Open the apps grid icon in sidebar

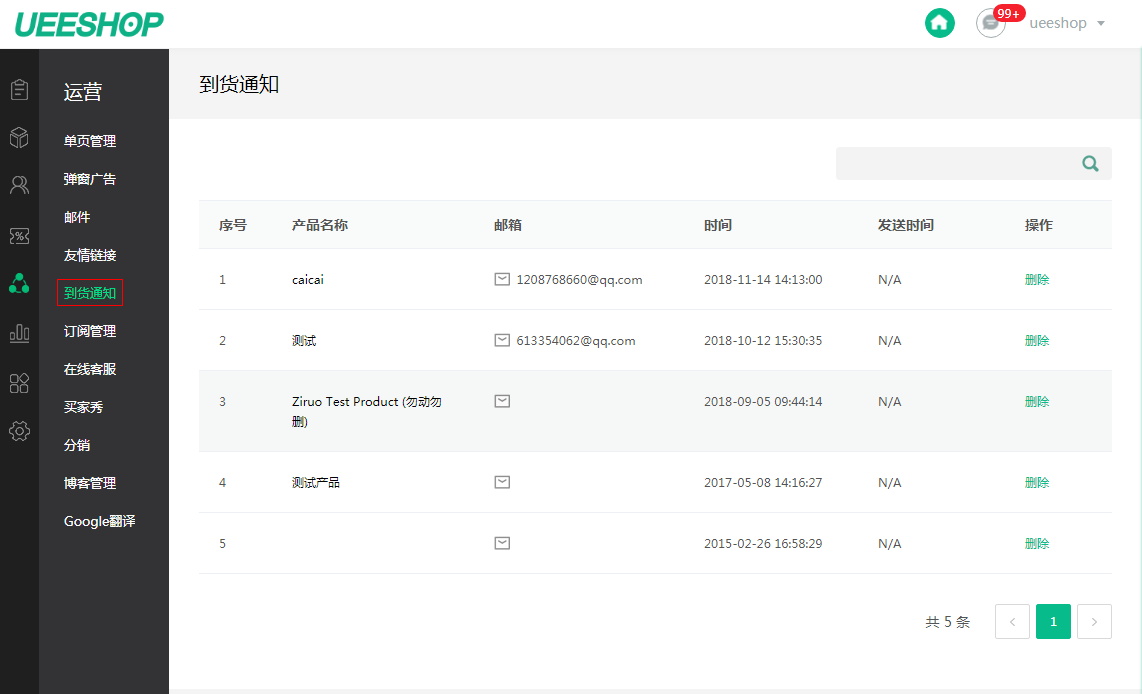[x=20, y=383]
